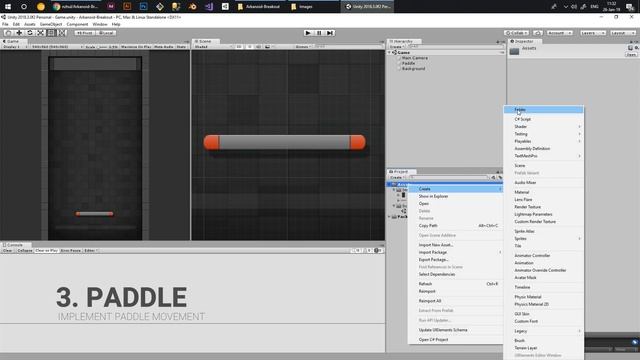The image size is (640, 360).
Task: Open Blender from the taskbar
Action: (x=192, y=7)
